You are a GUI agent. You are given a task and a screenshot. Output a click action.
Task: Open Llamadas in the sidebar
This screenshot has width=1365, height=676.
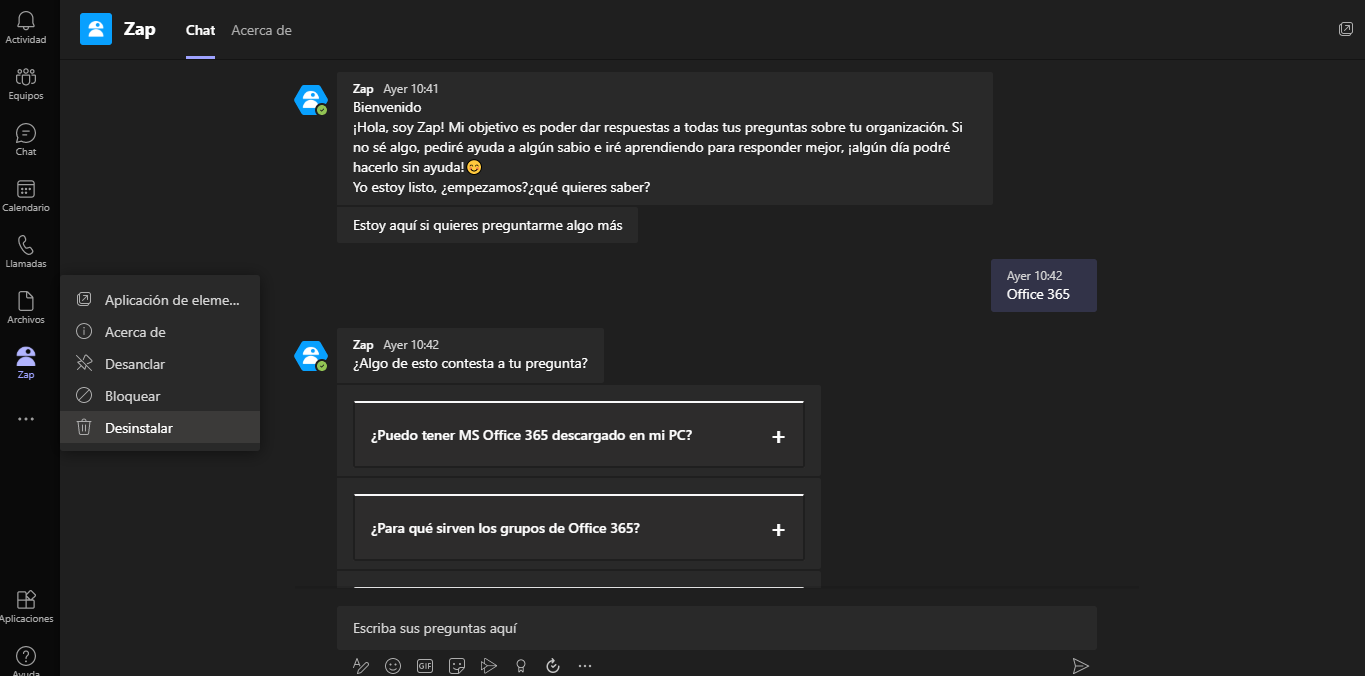(x=26, y=252)
